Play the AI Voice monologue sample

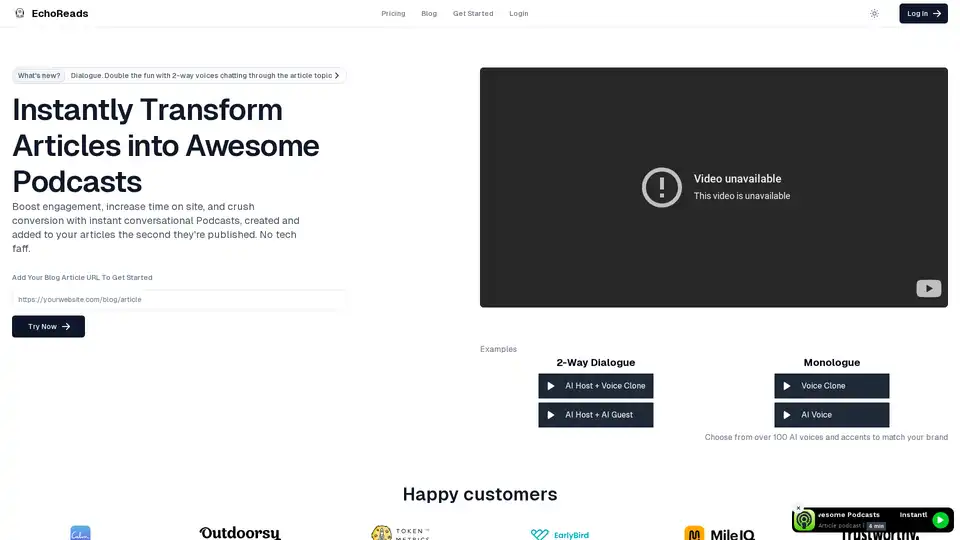pos(831,414)
